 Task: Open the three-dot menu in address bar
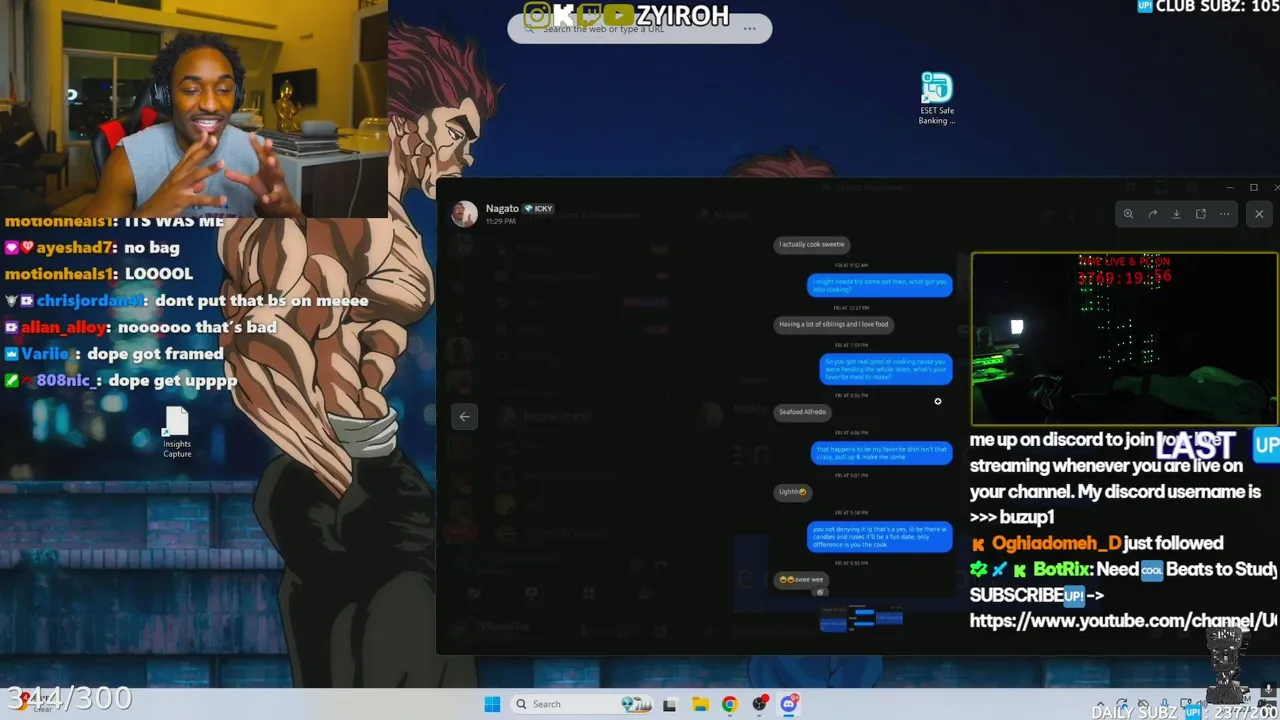pyautogui.click(x=749, y=29)
